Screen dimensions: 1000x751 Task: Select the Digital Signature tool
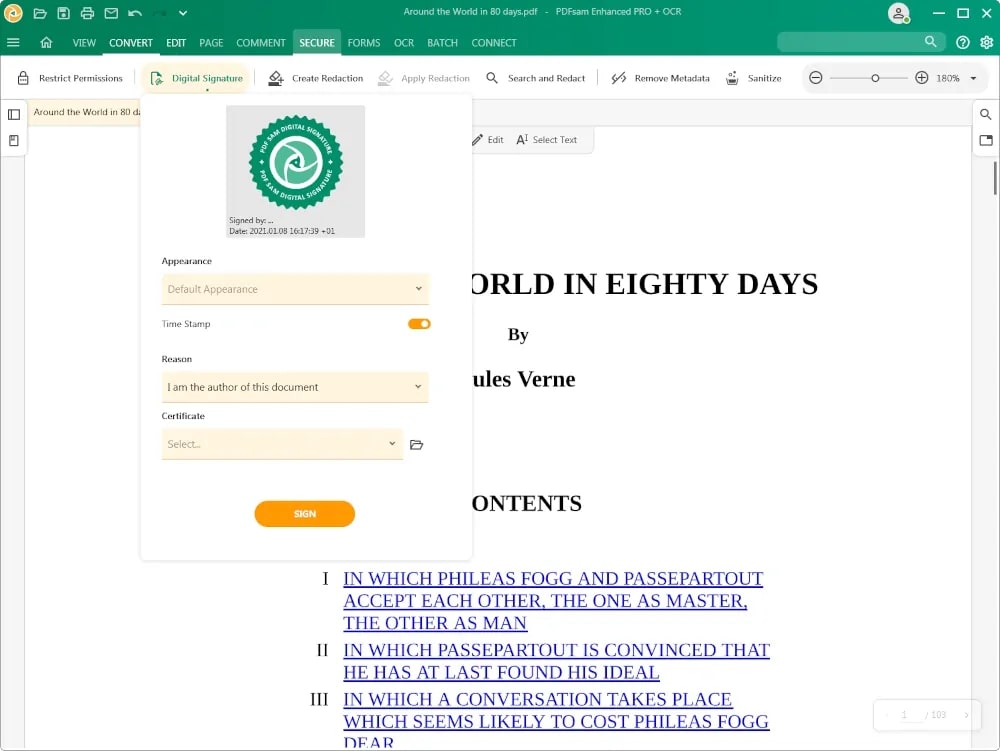click(196, 77)
